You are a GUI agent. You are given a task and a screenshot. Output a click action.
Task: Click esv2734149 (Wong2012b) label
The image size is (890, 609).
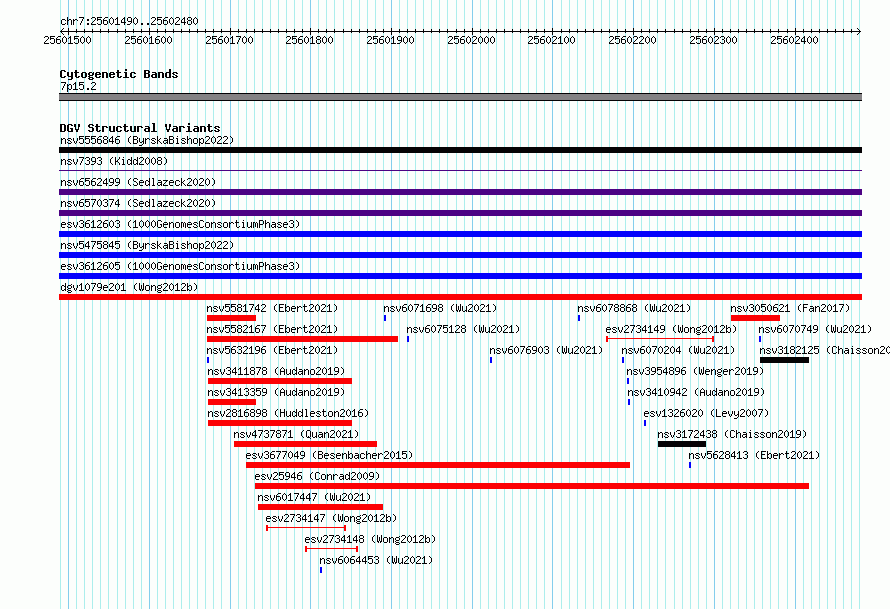point(671,329)
